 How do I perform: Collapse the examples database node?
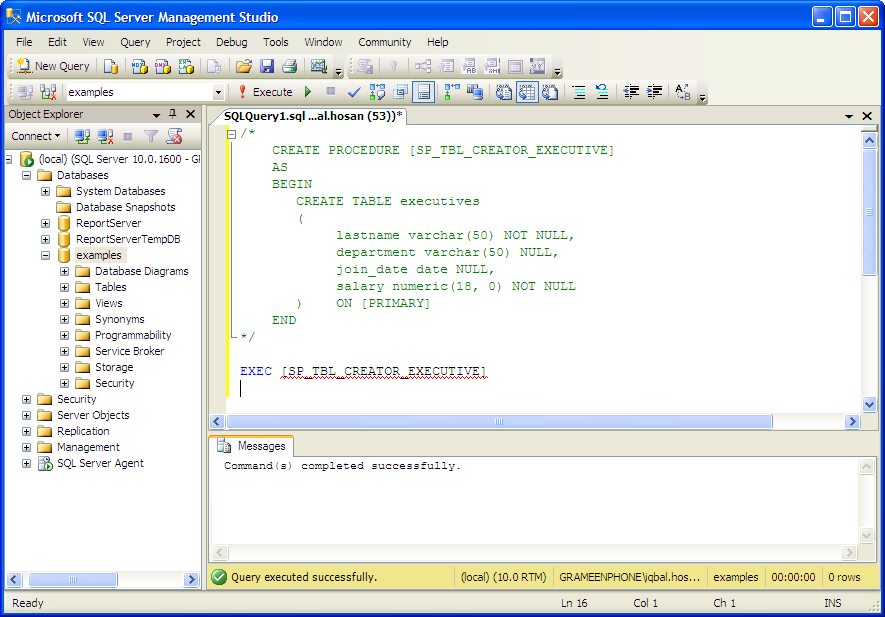click(x=46, y=255)
